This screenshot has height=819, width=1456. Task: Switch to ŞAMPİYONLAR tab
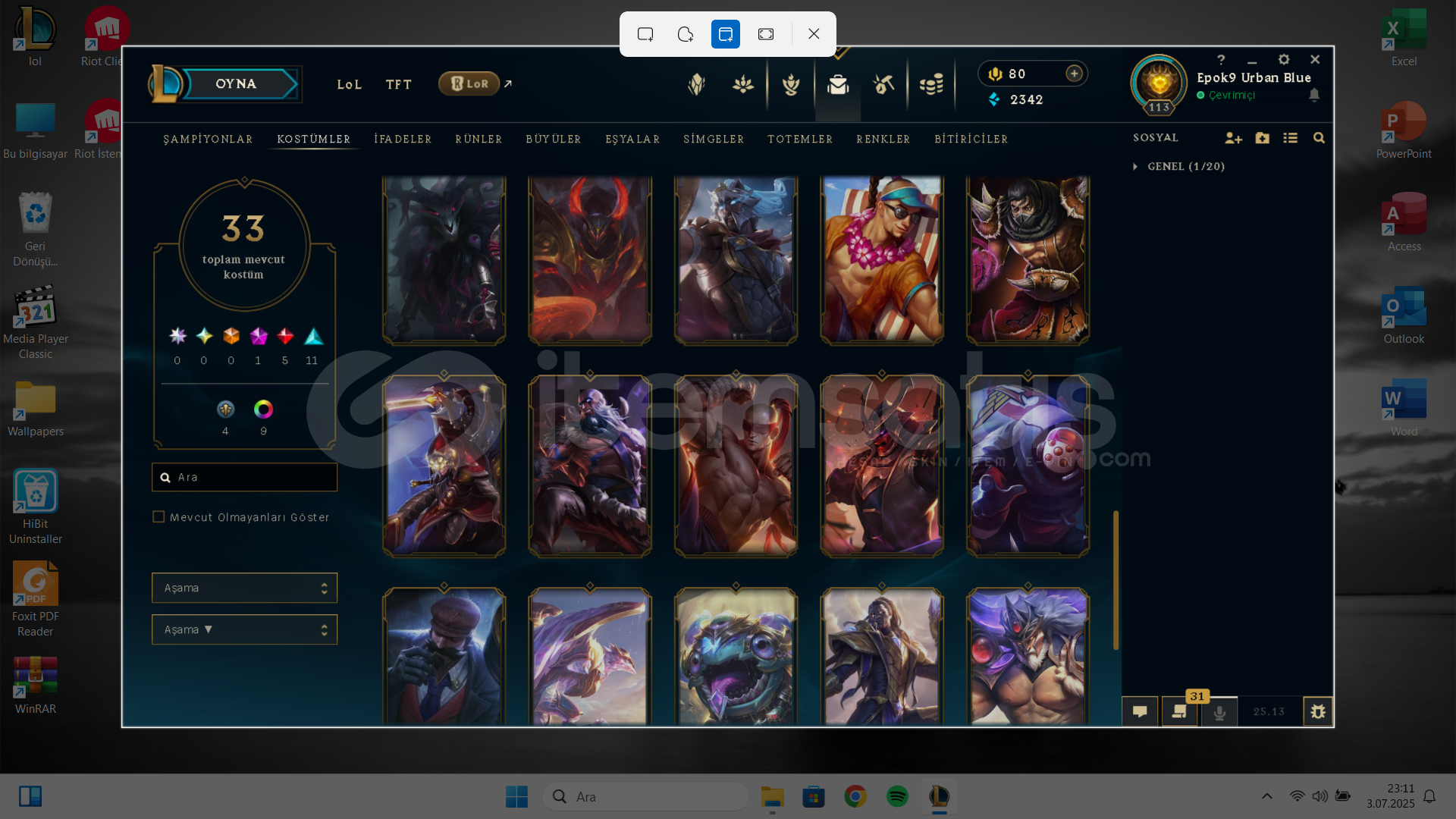point(208,139)
